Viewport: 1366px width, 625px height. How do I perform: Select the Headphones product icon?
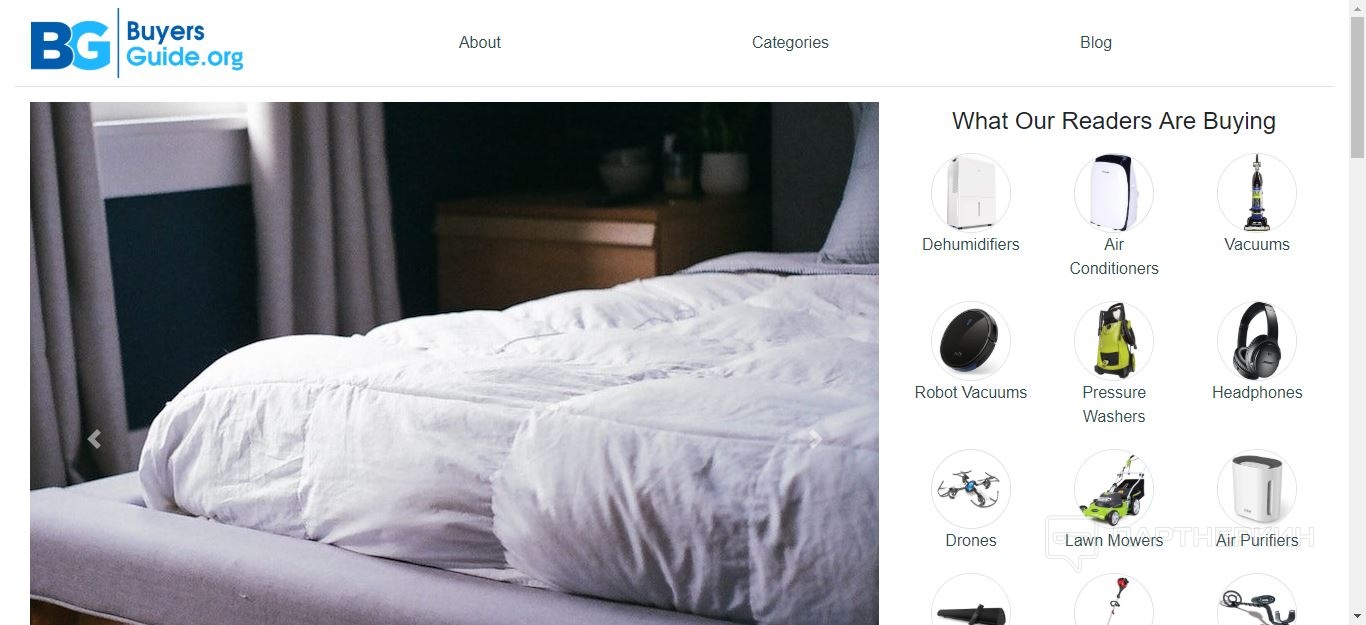[1256, 340]
